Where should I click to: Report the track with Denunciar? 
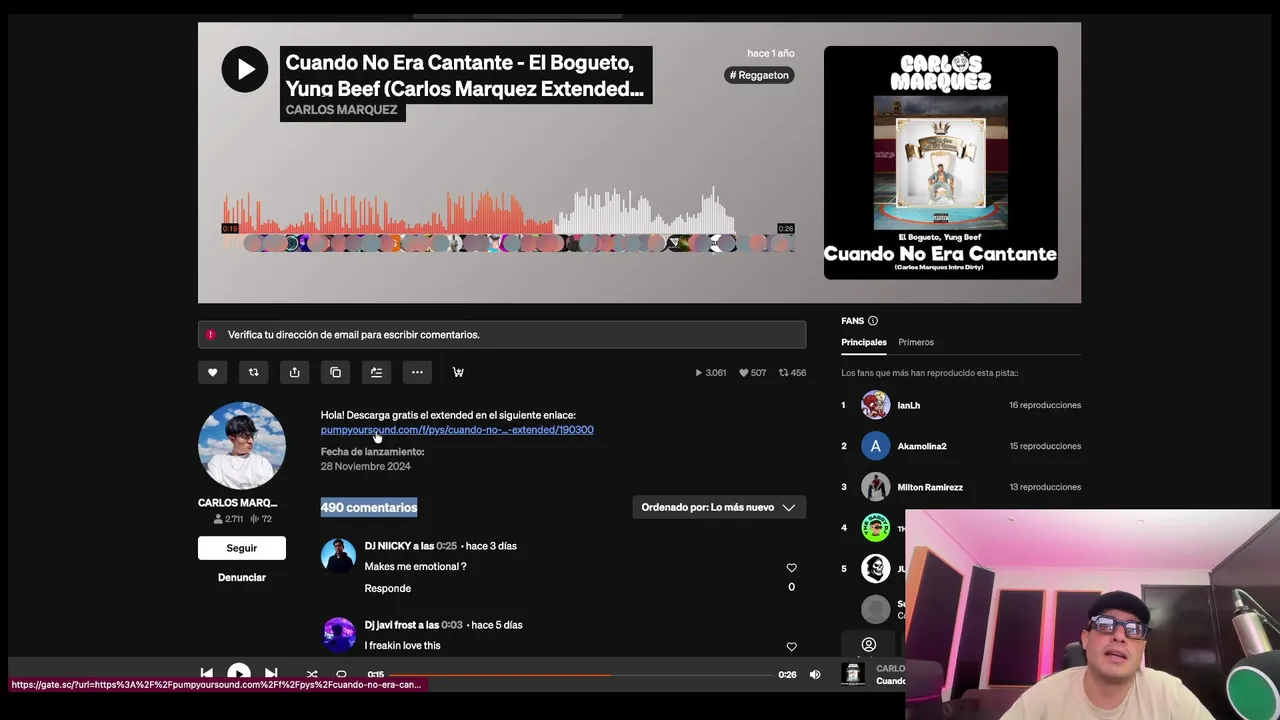242,577
